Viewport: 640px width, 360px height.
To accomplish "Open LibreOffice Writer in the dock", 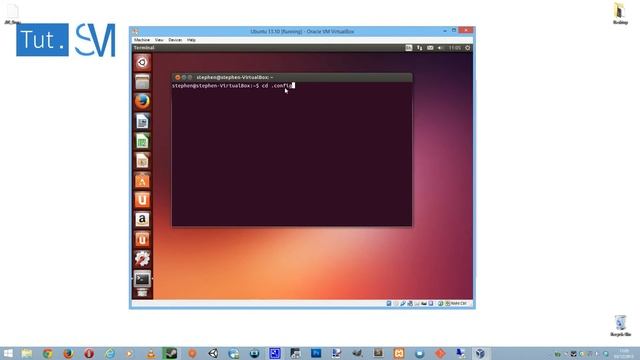I will 142,121.
